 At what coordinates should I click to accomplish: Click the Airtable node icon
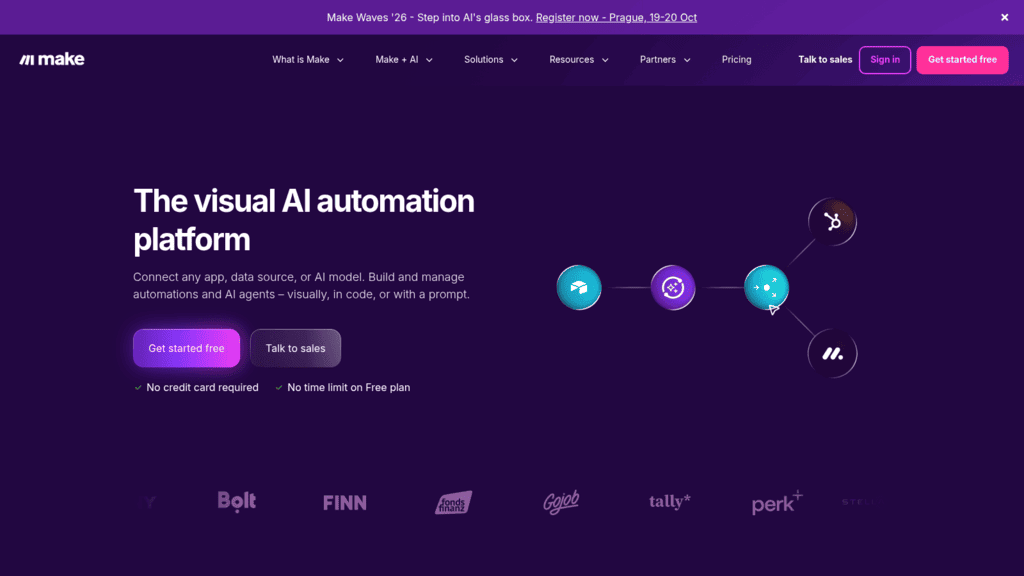579,287
